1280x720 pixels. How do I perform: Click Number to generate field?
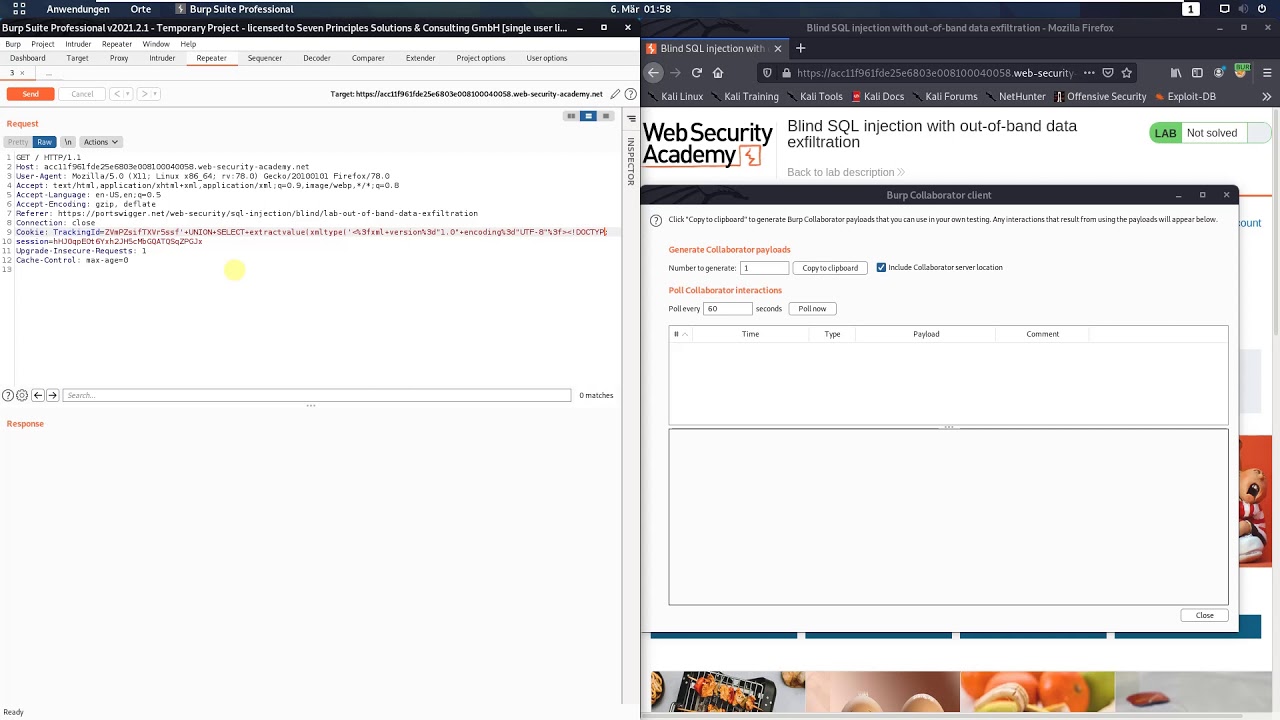[x=765, y=268]
